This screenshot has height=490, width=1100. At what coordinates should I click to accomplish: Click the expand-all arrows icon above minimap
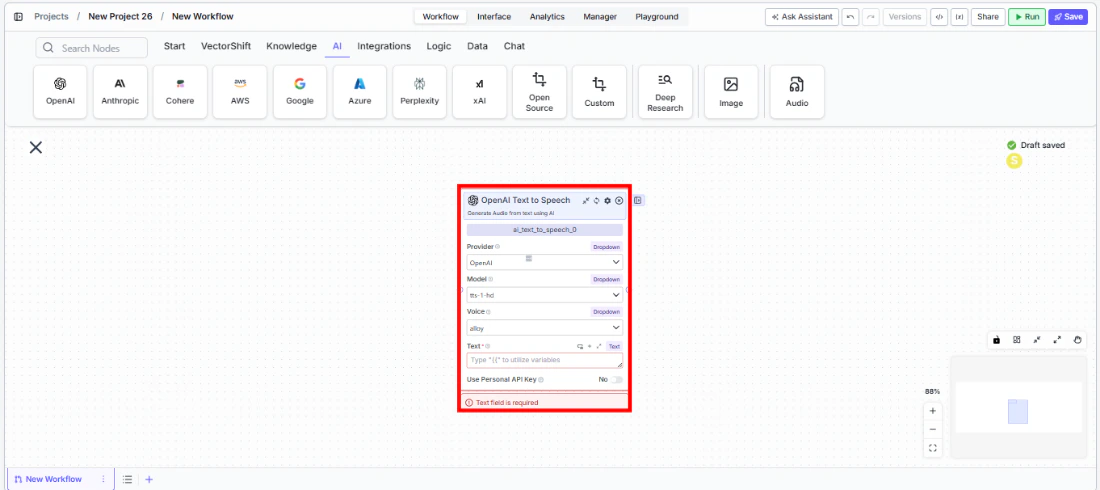coord(1057,340)
